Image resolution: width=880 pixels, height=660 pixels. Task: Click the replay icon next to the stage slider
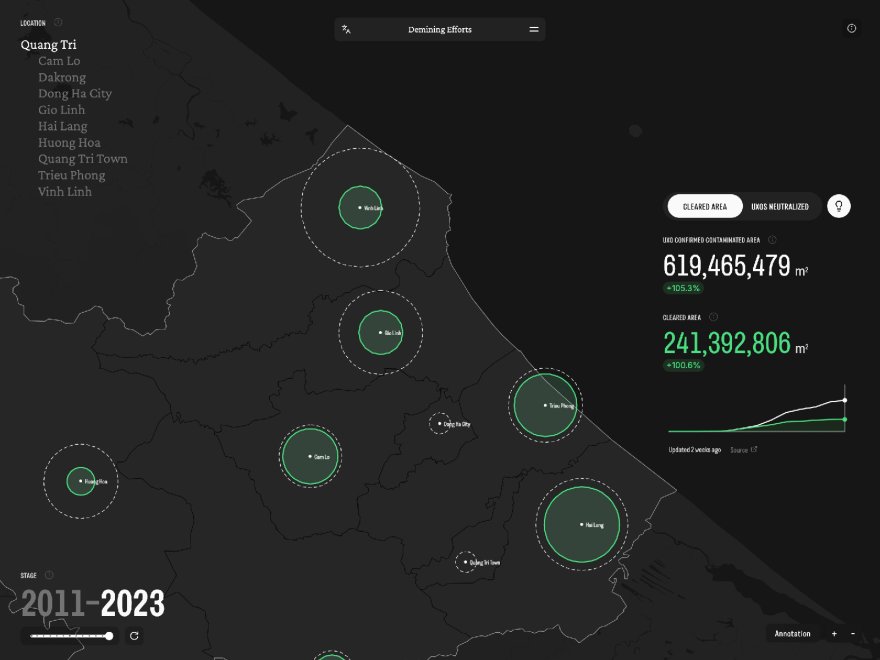[135, 636]
